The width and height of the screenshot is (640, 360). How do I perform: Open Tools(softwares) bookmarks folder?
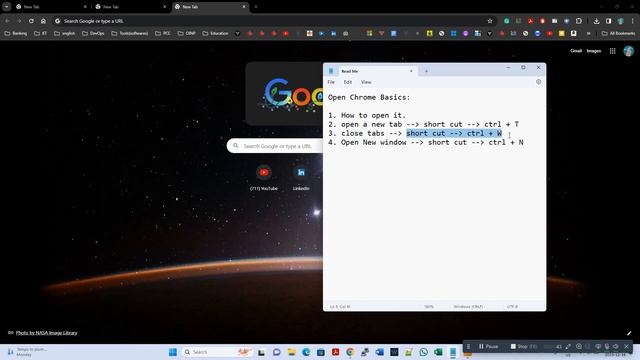click(x=130, y=33)
